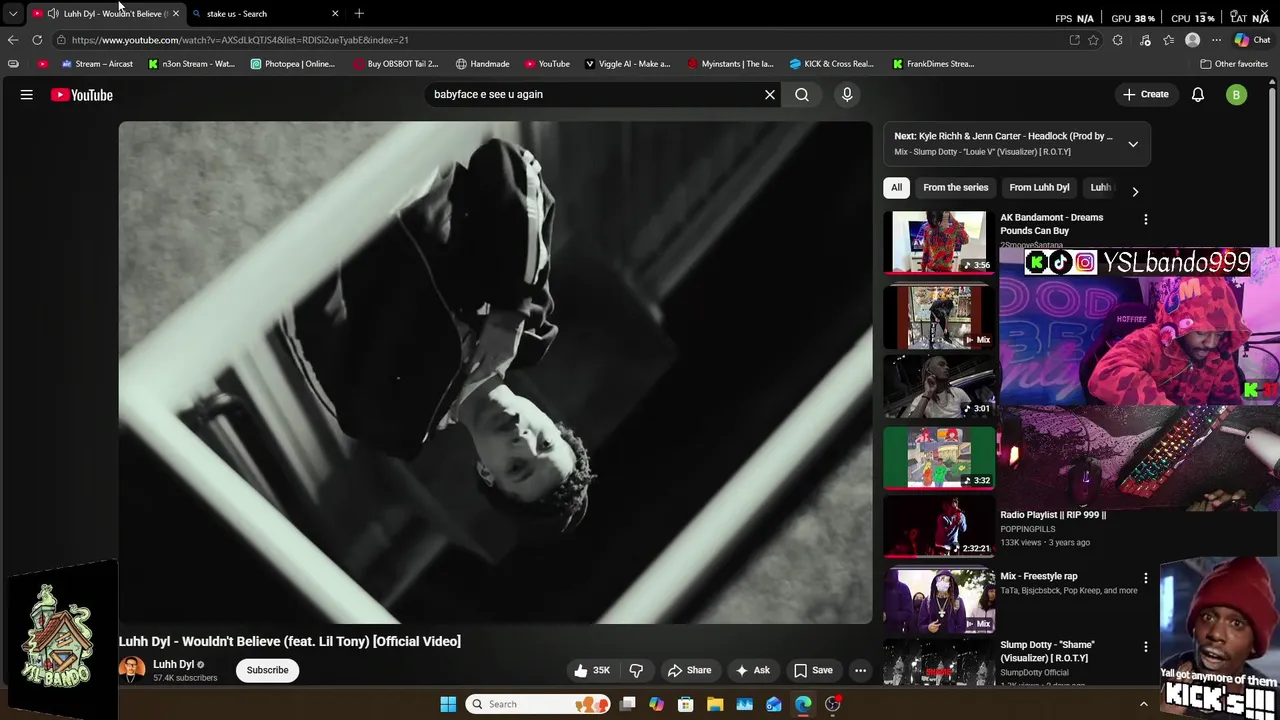Run the search with the magnifier button

pos(802,95)
